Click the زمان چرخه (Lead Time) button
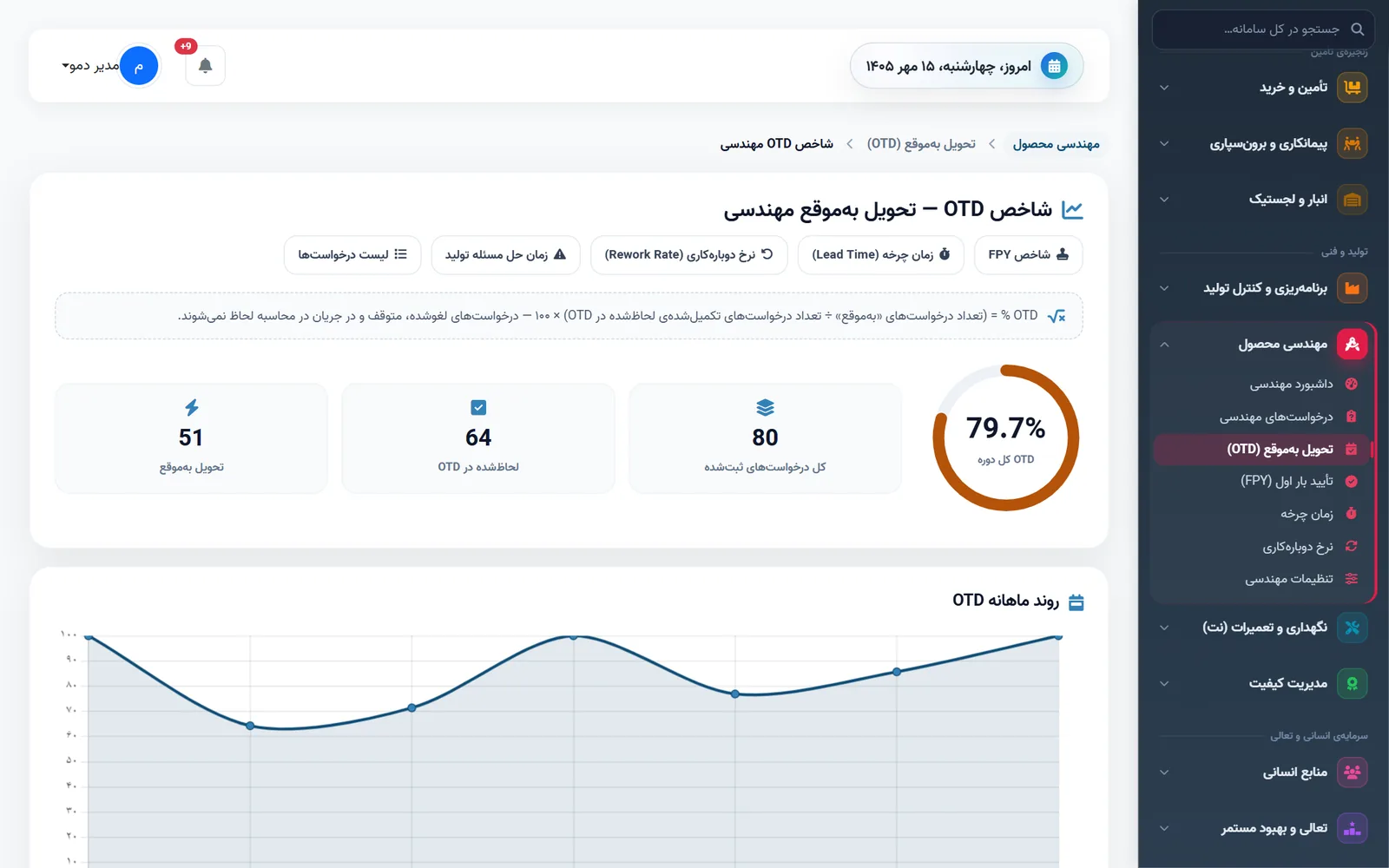 [880, 254]
